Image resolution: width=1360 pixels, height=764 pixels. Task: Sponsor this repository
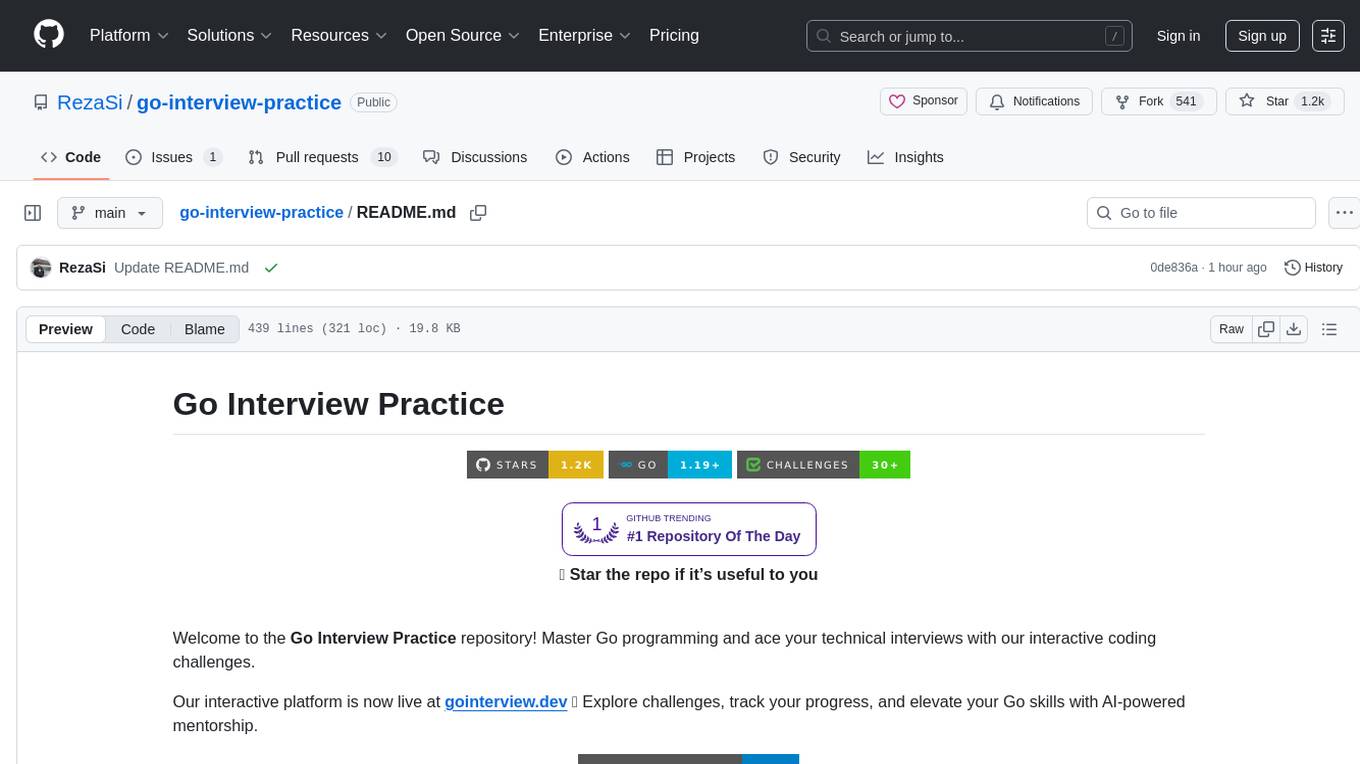[924, 101]
